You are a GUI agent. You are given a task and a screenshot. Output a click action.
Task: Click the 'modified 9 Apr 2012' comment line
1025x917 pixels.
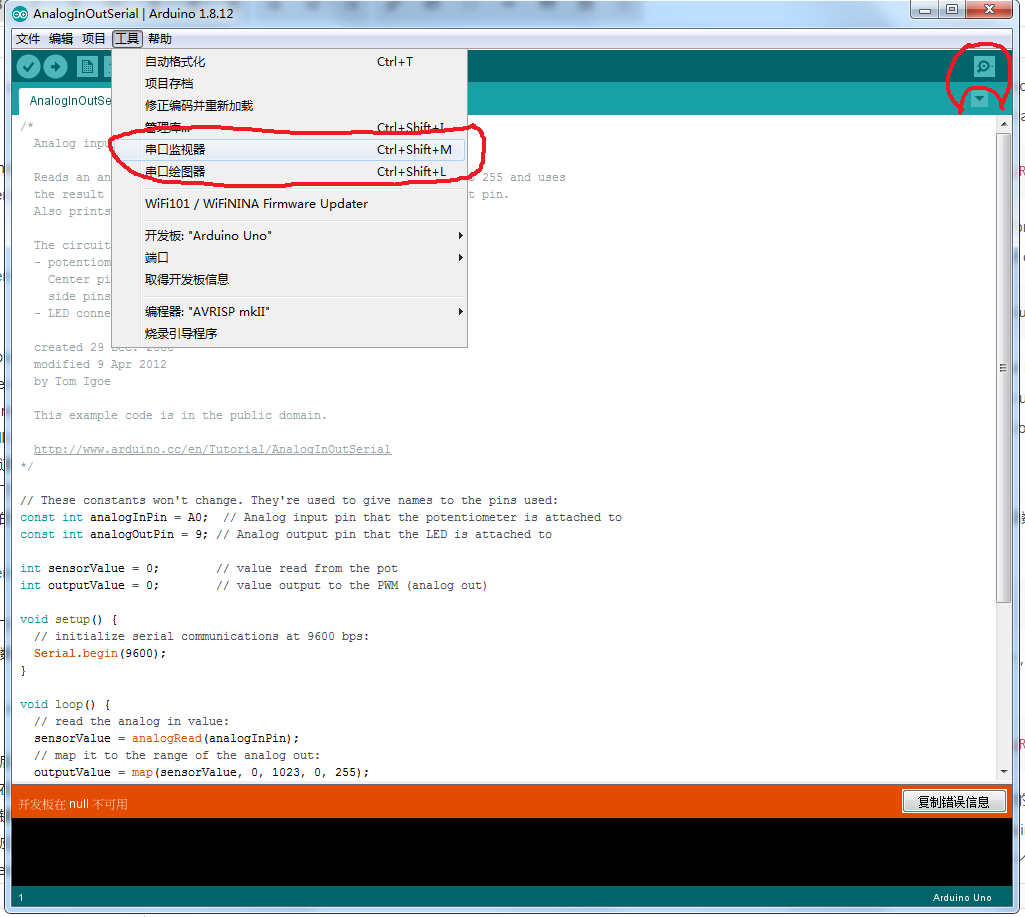(x=100, y=364)
